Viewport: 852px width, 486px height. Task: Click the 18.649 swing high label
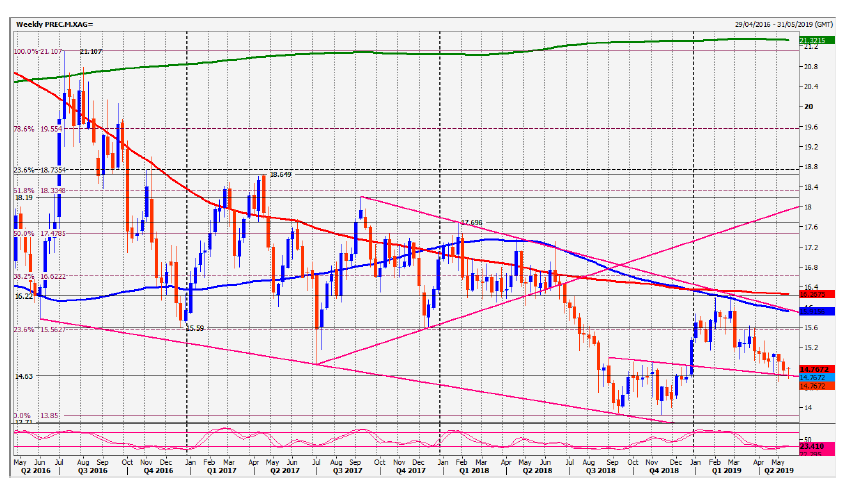(x=280, y=175)
